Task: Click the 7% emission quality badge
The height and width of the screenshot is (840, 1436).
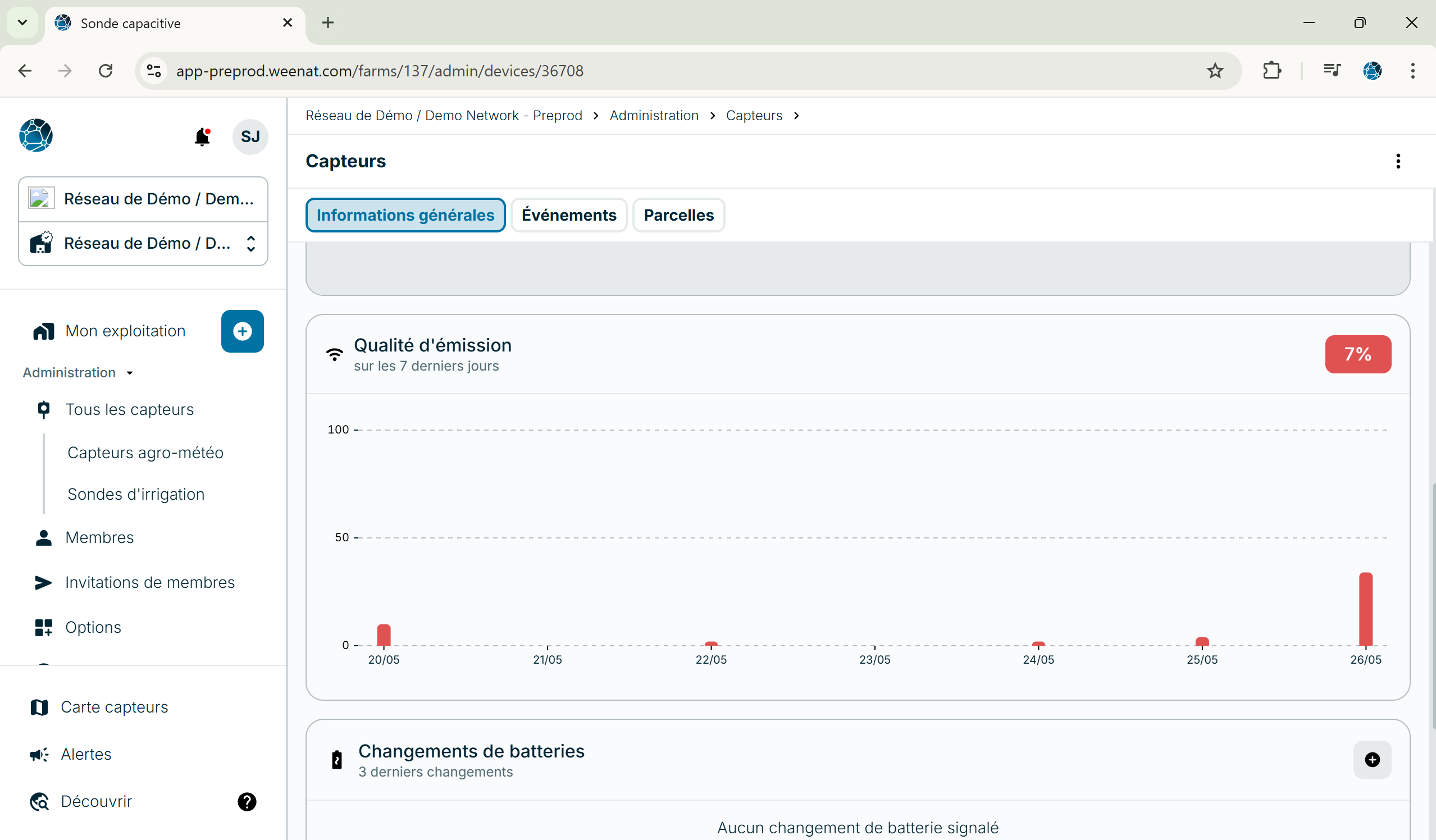Action: tap(1358, 354)
